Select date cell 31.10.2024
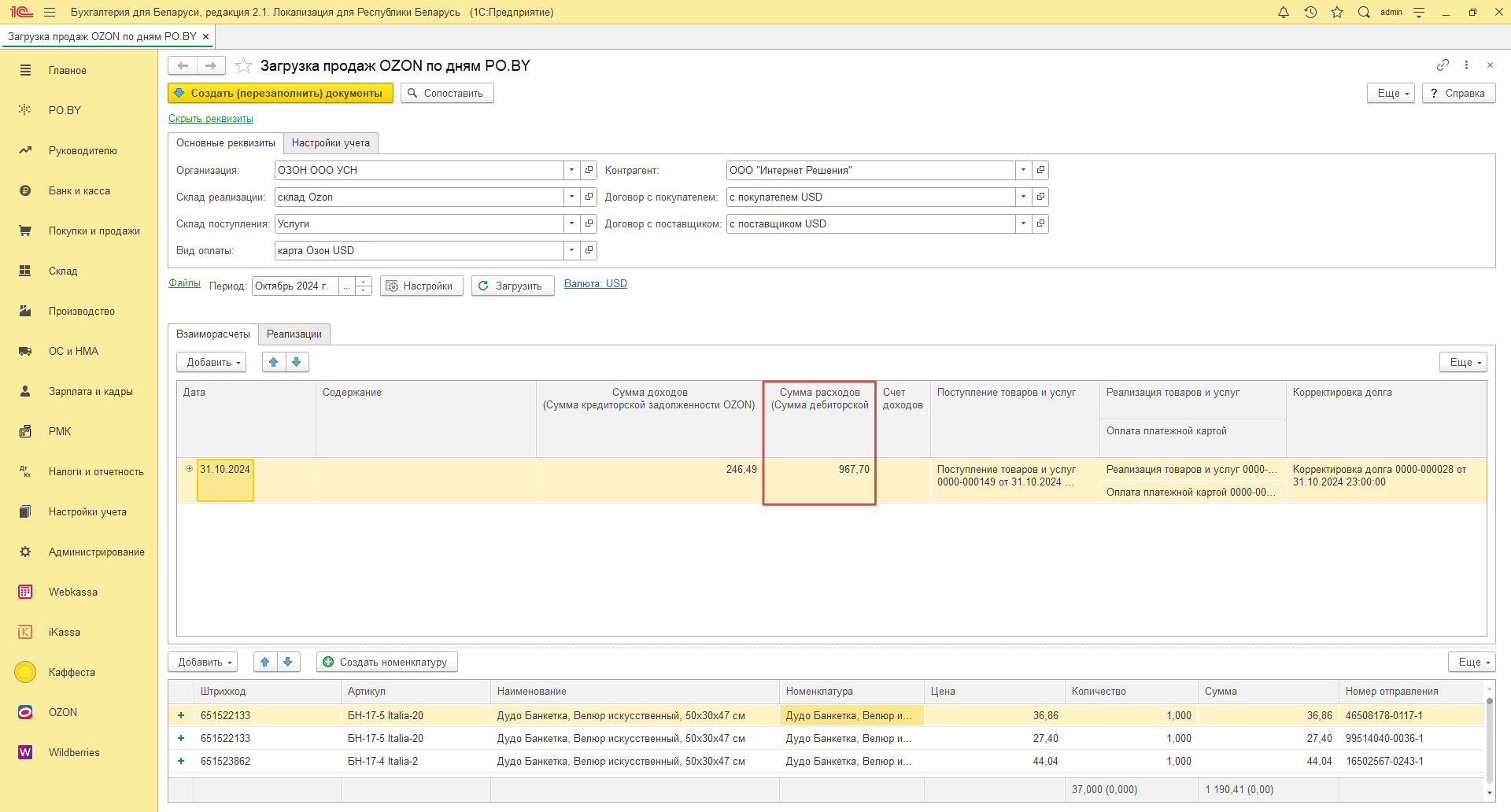Screen dimensions: 1511x812 pos(225,480)
